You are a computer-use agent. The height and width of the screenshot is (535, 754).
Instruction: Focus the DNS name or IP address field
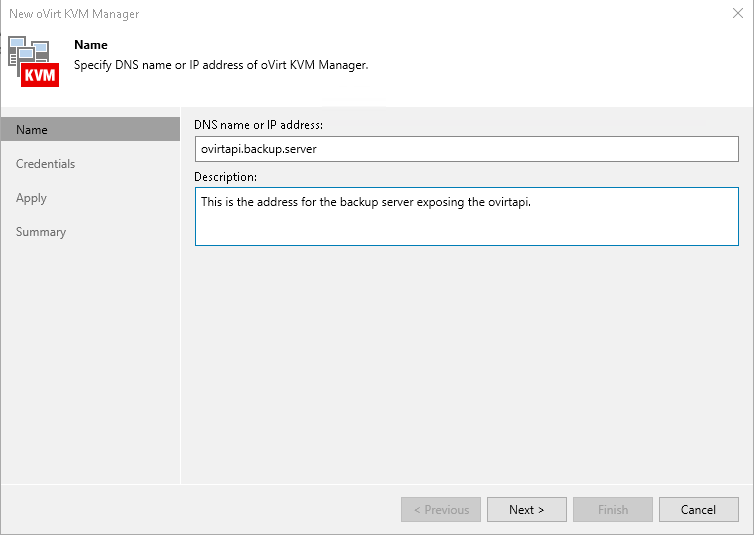pos(466,148)
